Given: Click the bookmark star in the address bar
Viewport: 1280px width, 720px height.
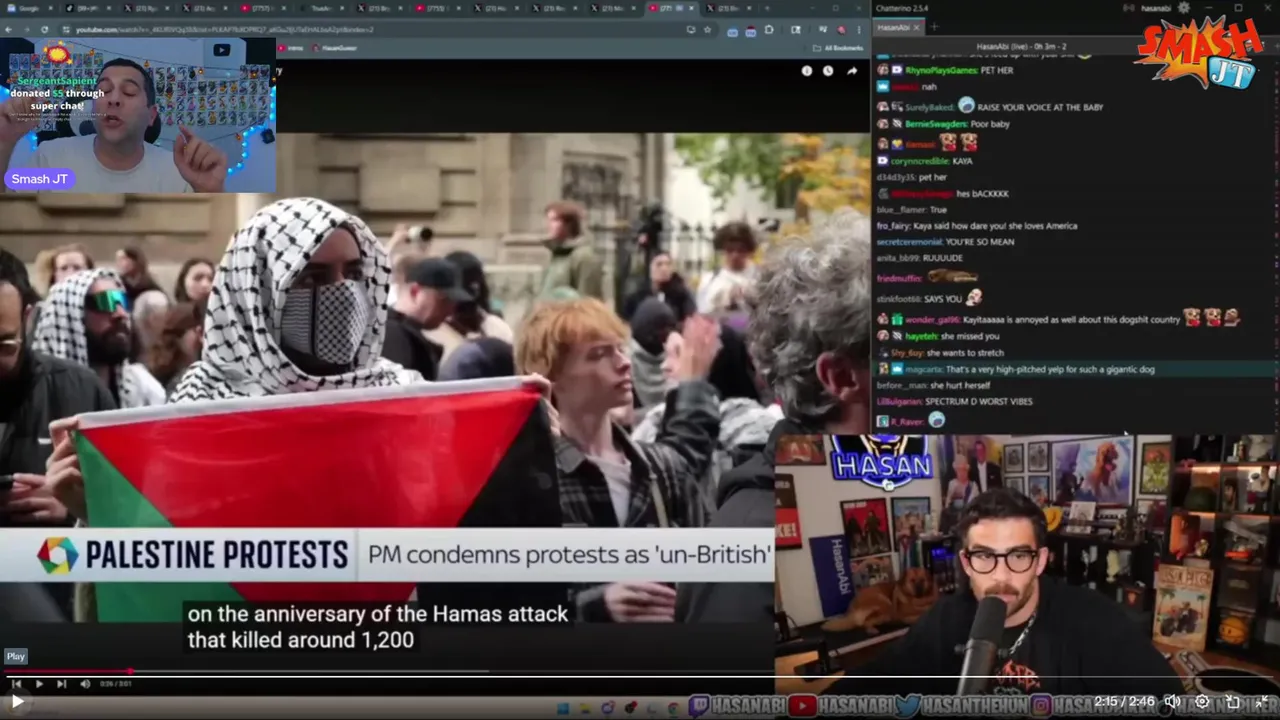Looking at the screenshot, I should [707, 29].
